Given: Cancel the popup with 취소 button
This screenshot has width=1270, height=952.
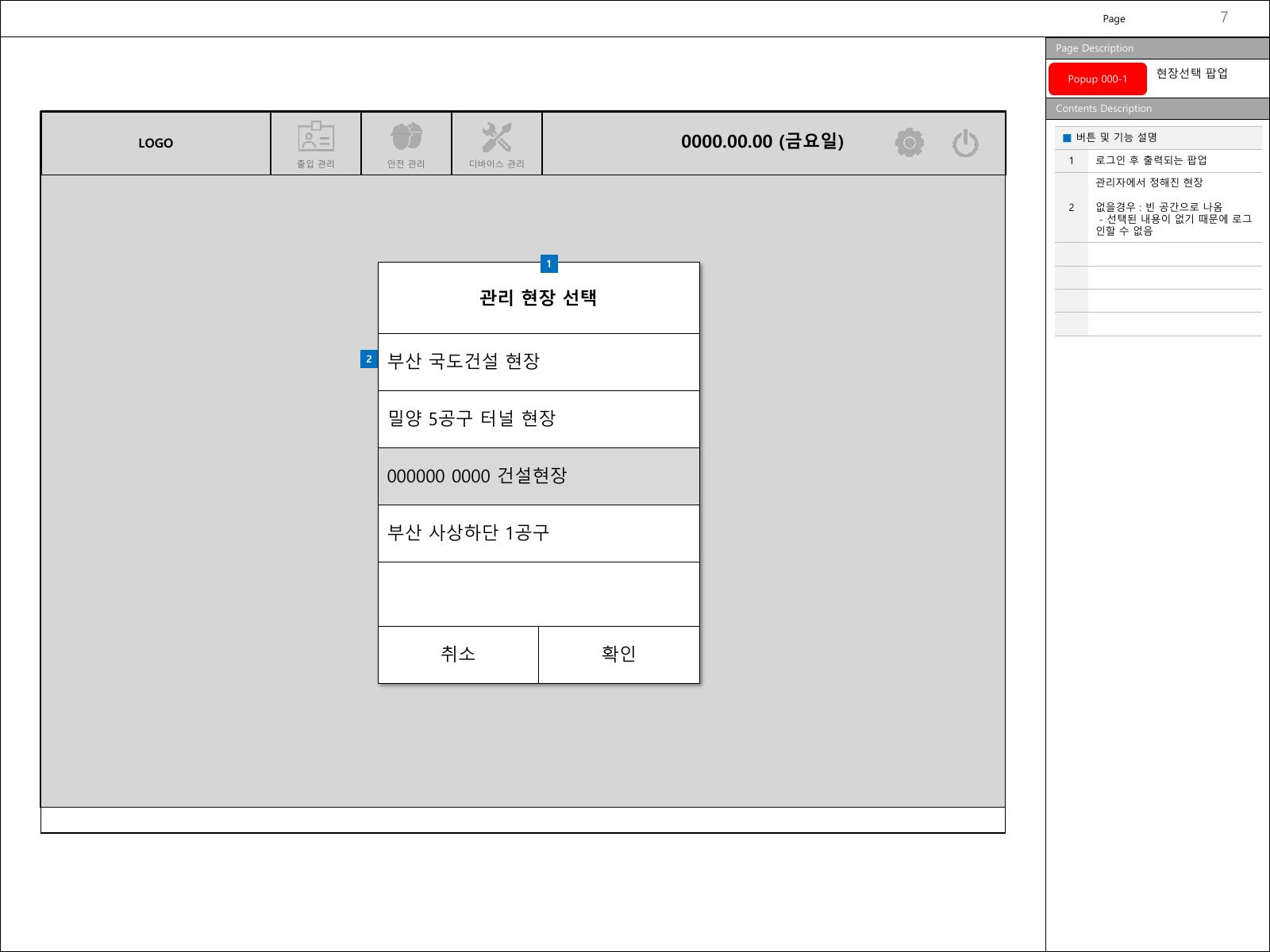Looking at the screenshot, I should (458, 654).
